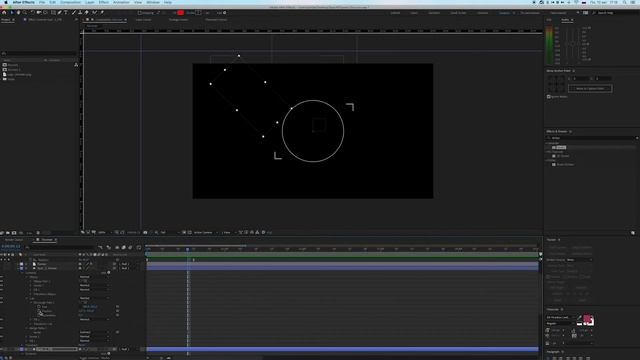The height and width of the screenshot is (360, 640).
Task: Select the Zoom magnifier tool
Action: pos(24,13)
